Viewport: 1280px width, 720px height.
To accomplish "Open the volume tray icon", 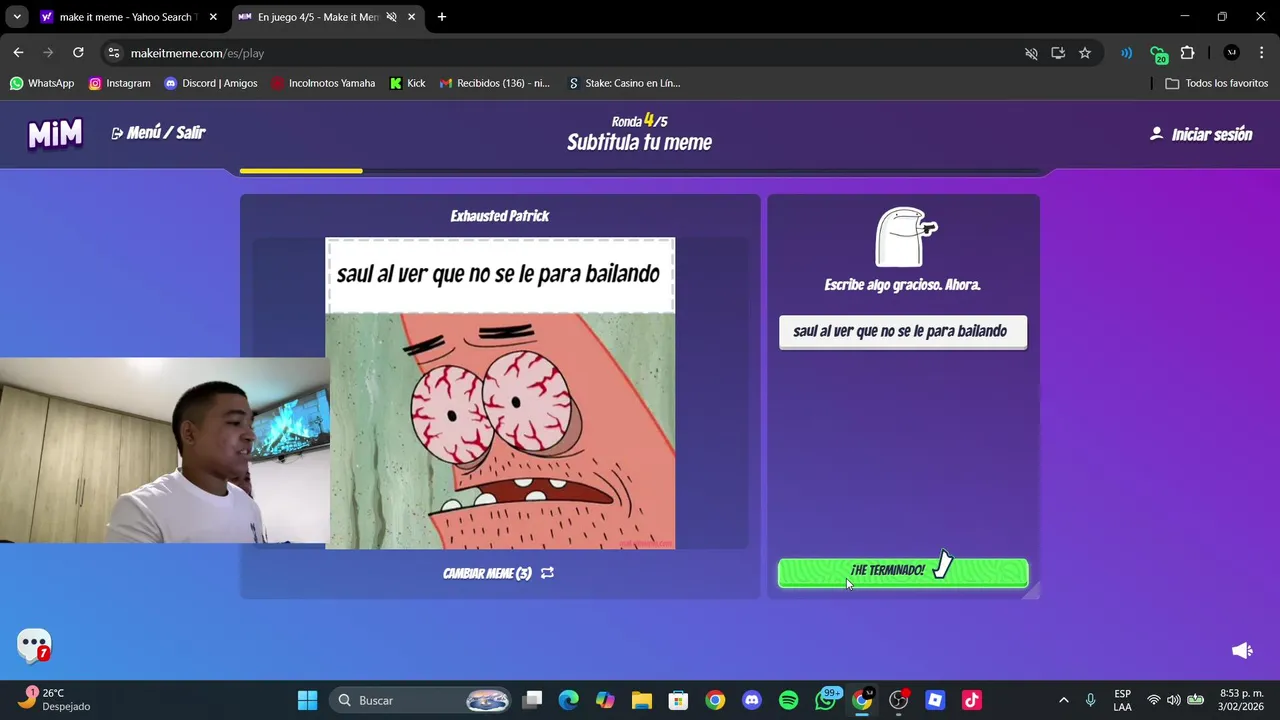I will pos(1173,700).
